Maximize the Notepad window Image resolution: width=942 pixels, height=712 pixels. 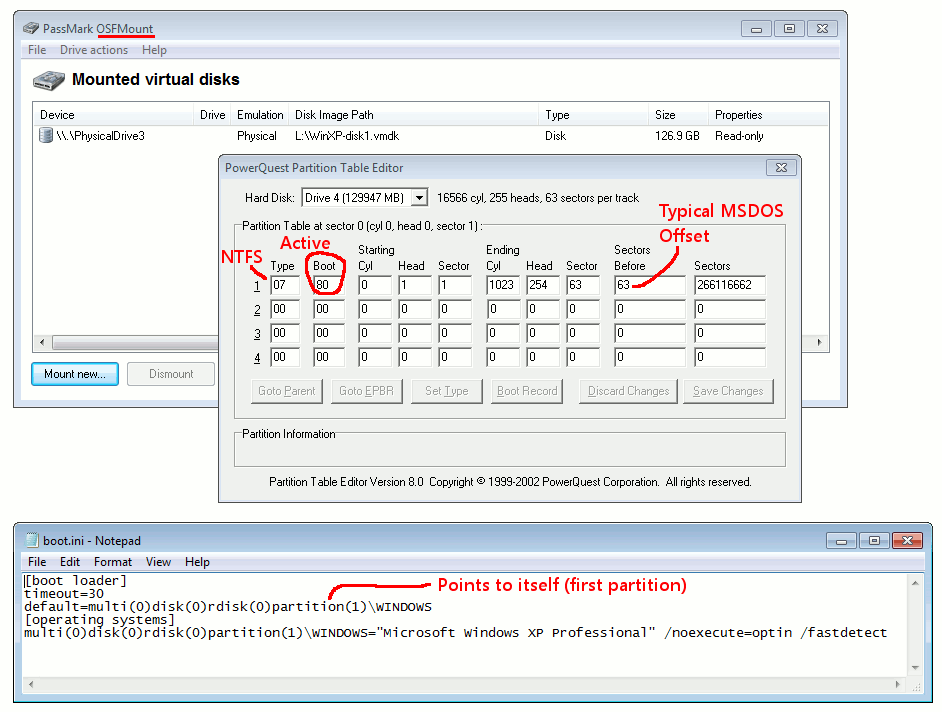click(x=874, y=541)
